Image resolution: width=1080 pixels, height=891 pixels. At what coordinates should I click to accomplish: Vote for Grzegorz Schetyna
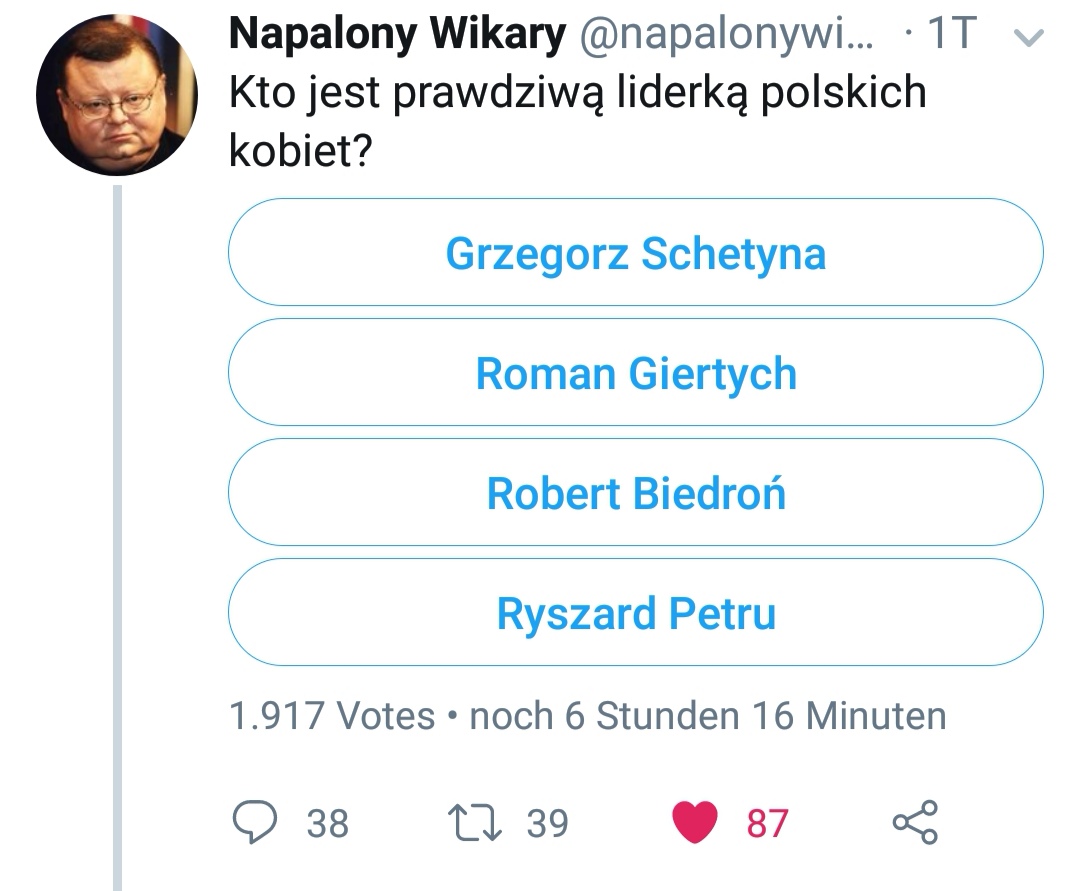pos(636,253)
